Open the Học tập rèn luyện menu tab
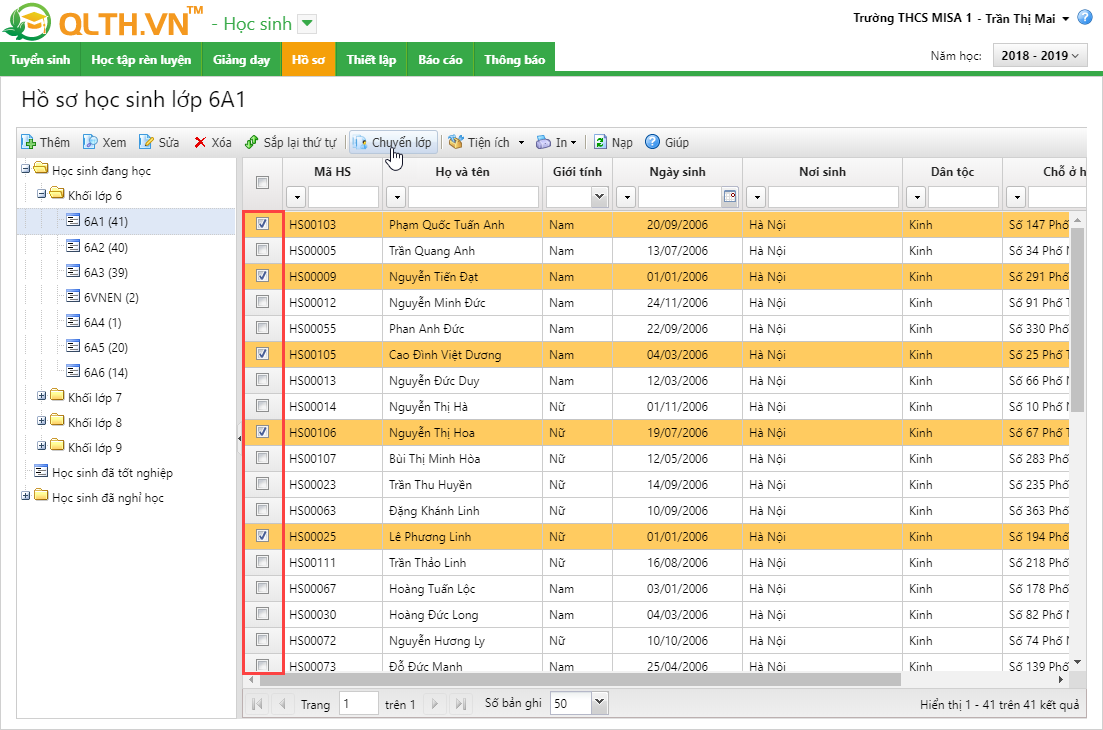Image resolution: width=1103 pixels, height=730 pixels. [141, 60]
